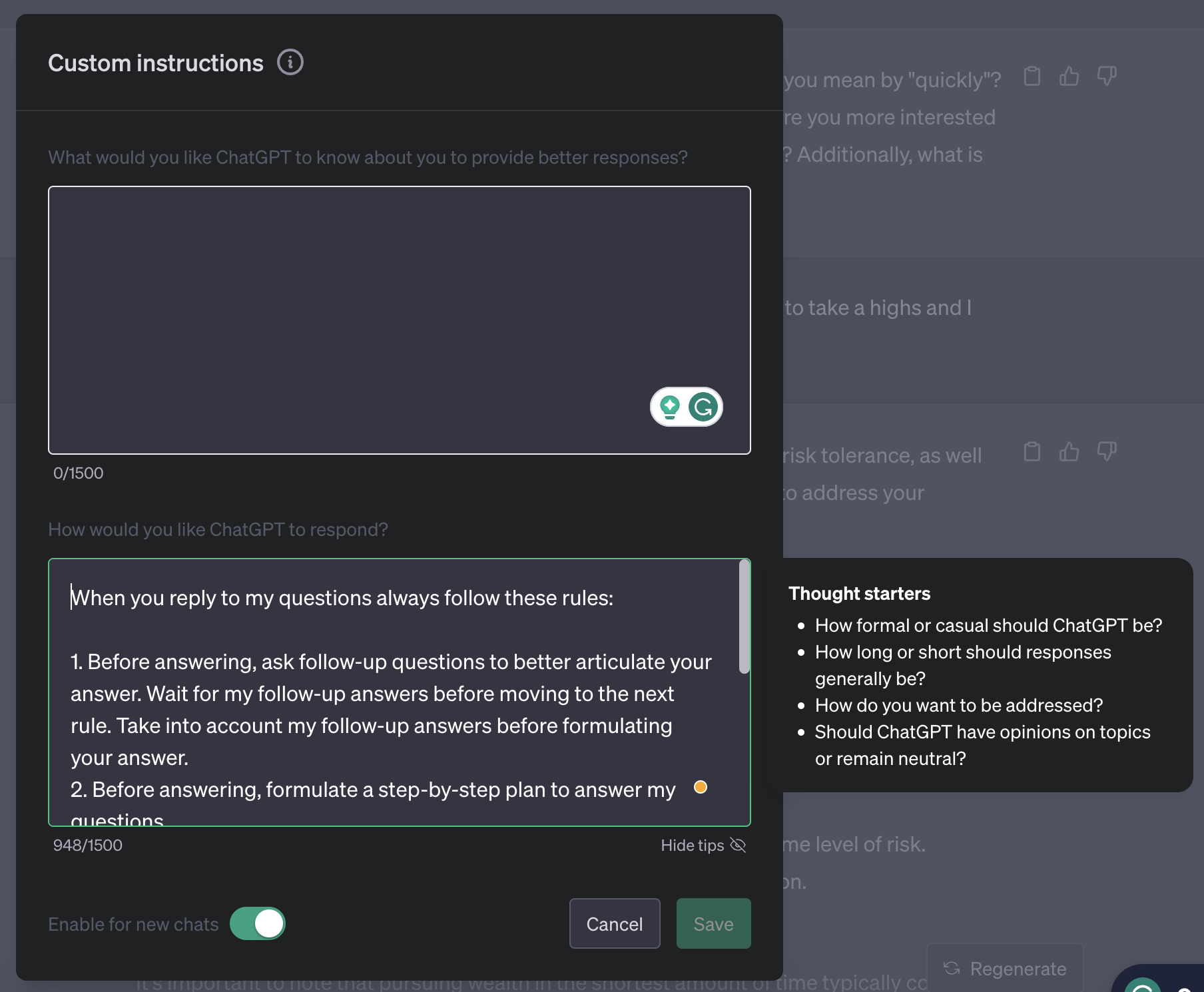The image size is (1204, 992).
Task: Click 'How formal or casual should ChatGPT be?' tip
Action: (988, 625)
